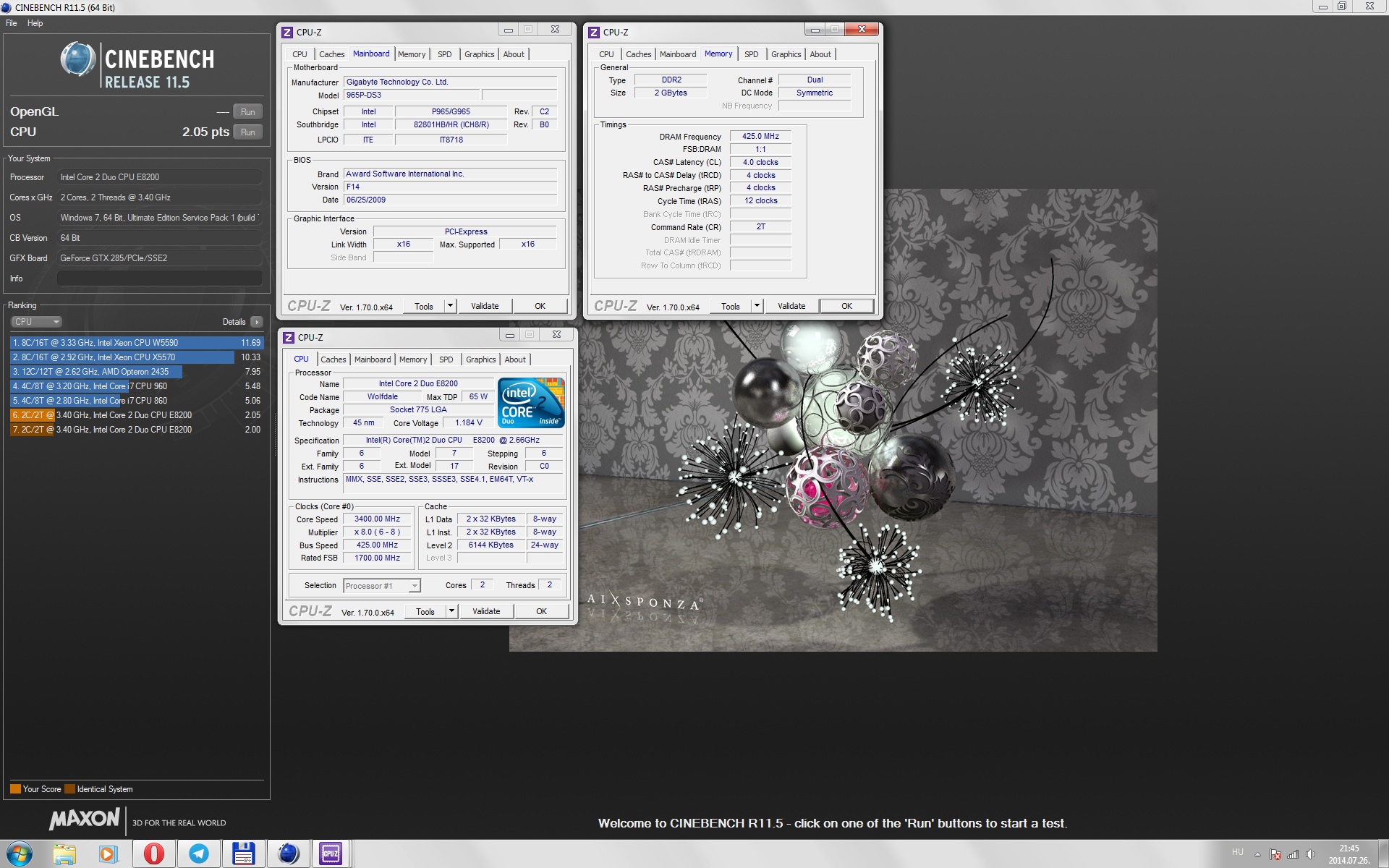
Task: Click the Cinebench globe logo
Action: pyautogui.click(x=78, y=59)
